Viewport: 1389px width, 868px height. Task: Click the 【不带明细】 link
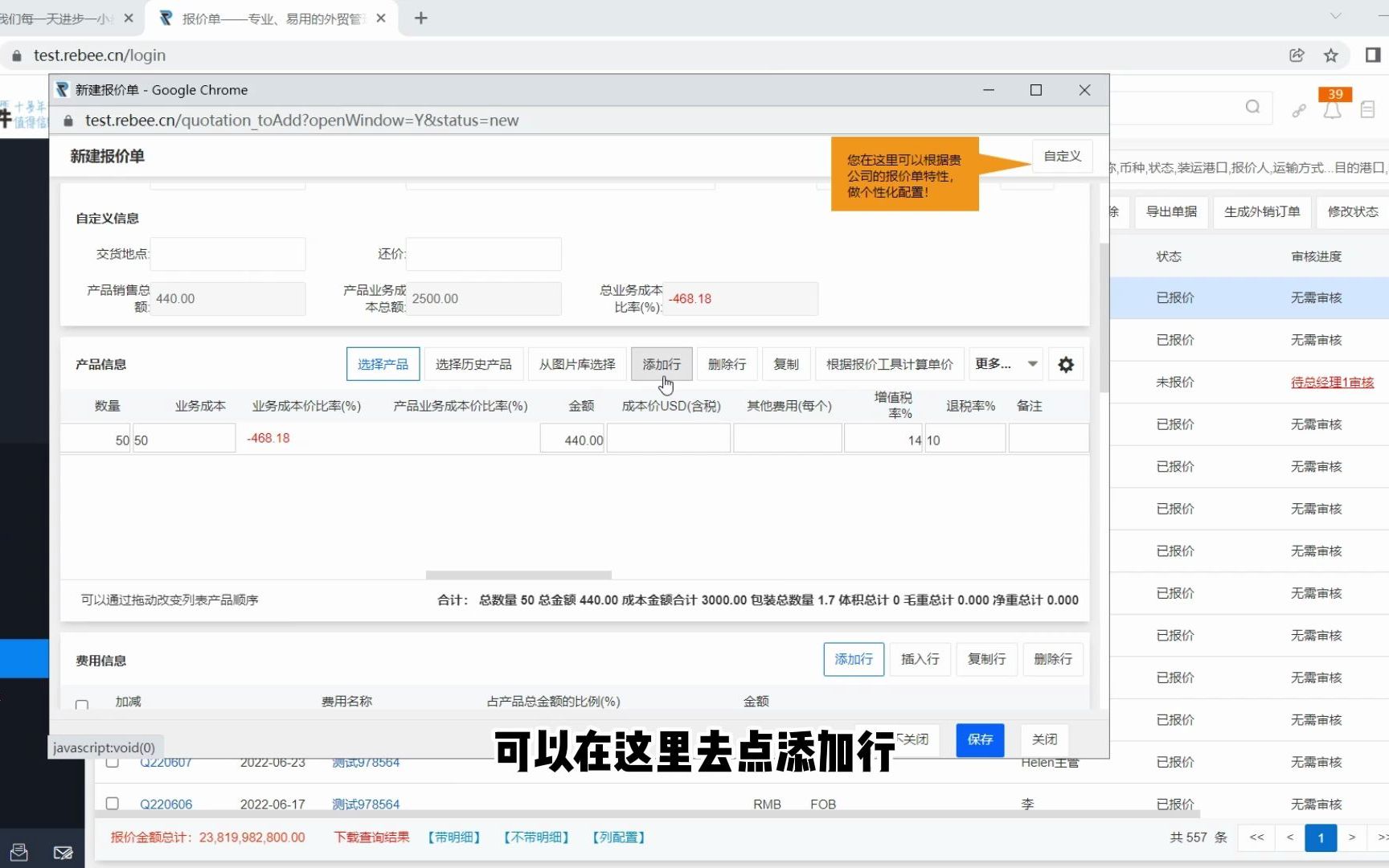coord(536,837)
